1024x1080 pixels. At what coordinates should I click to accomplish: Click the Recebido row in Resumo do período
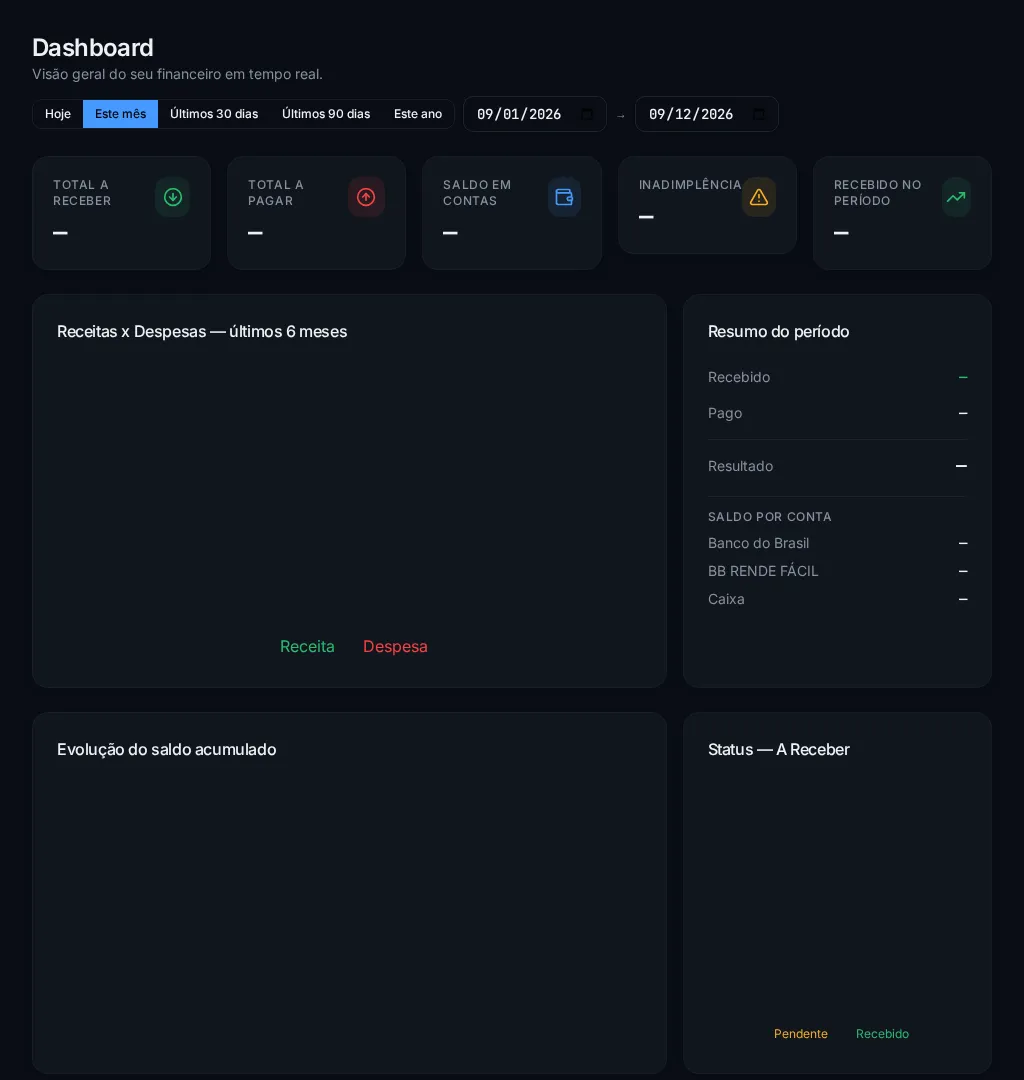837,377
